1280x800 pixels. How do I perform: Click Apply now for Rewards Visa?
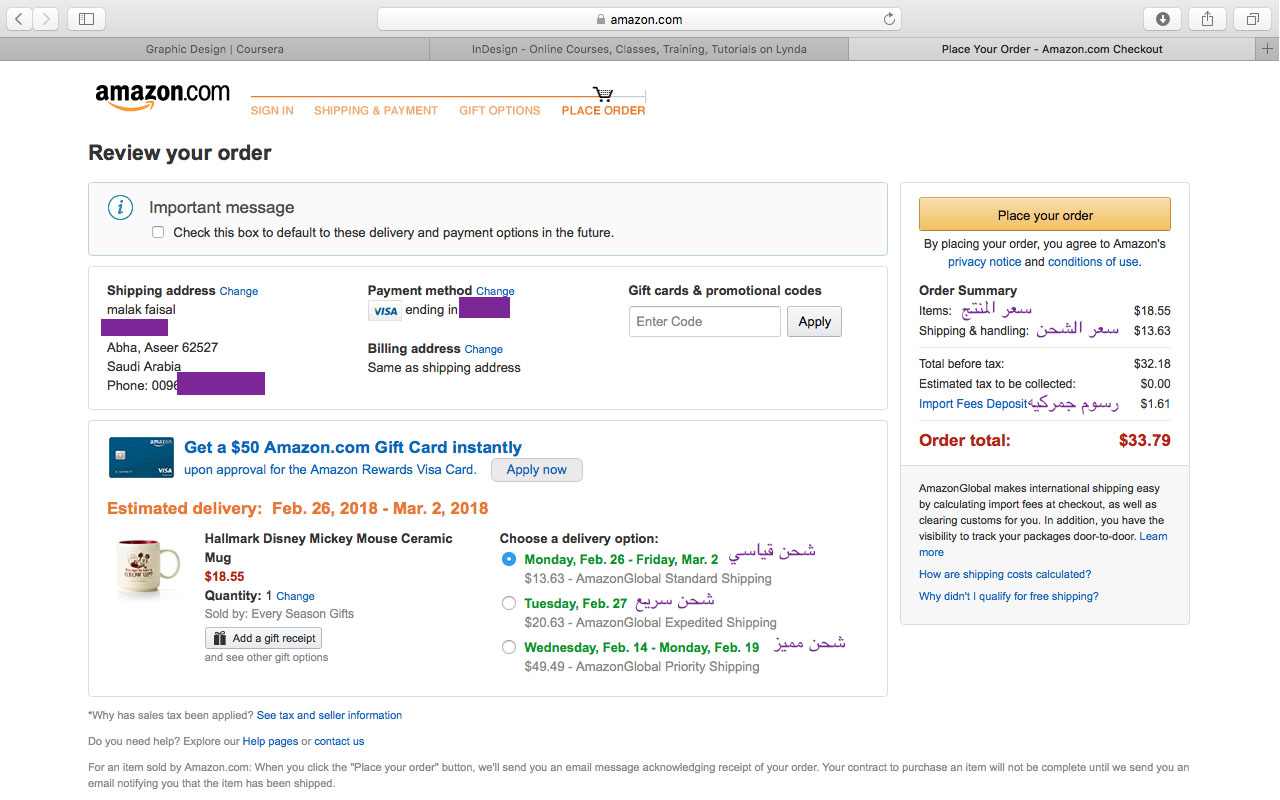click(x=536, y=469)
